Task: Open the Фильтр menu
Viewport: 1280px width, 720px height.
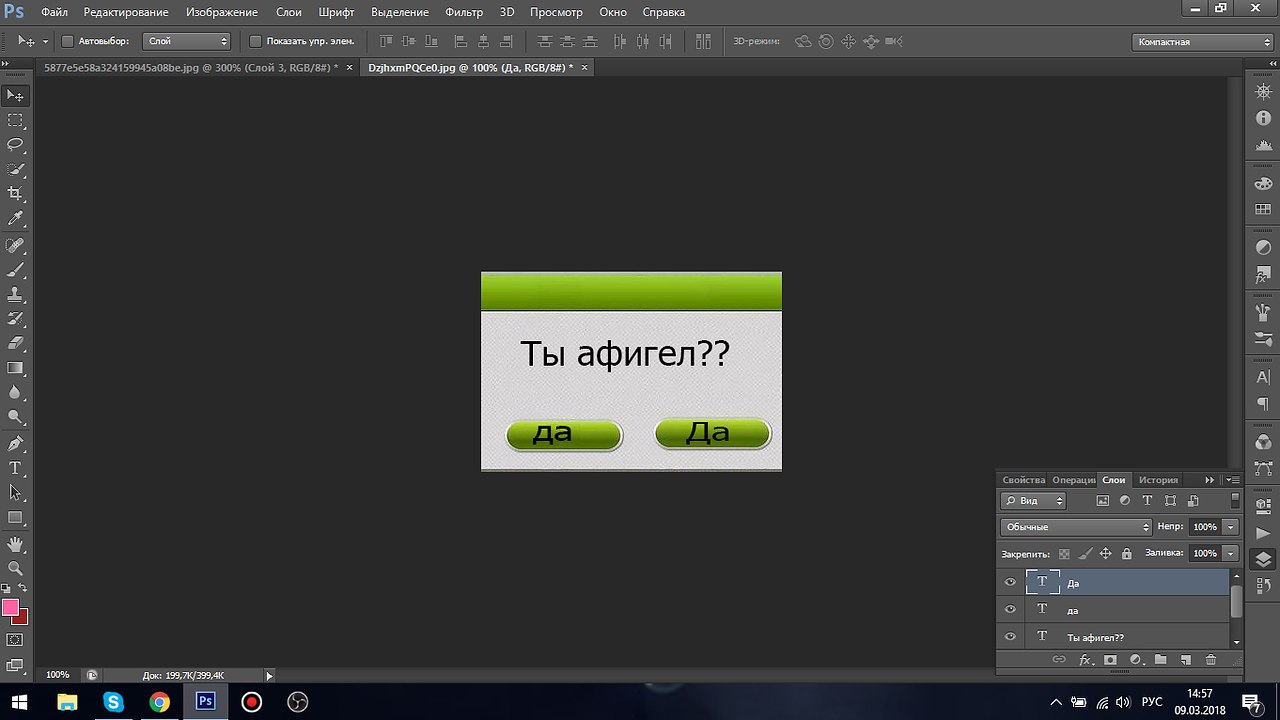Action: pyautogui.click(x=464, y=12)
